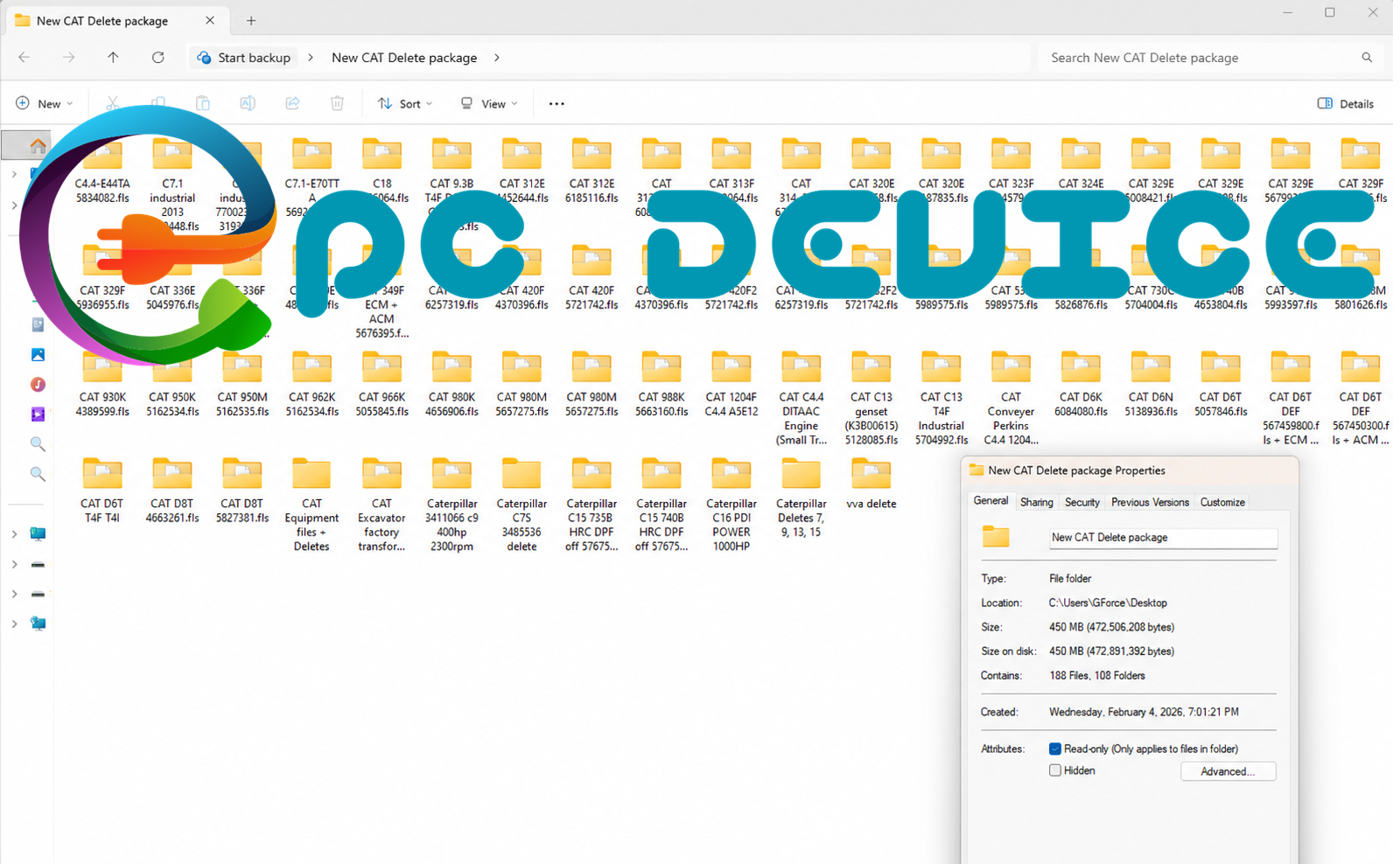1400x864 pixels.
Task: Switch to the Sharing tab
Action: tap(1037, 502)
